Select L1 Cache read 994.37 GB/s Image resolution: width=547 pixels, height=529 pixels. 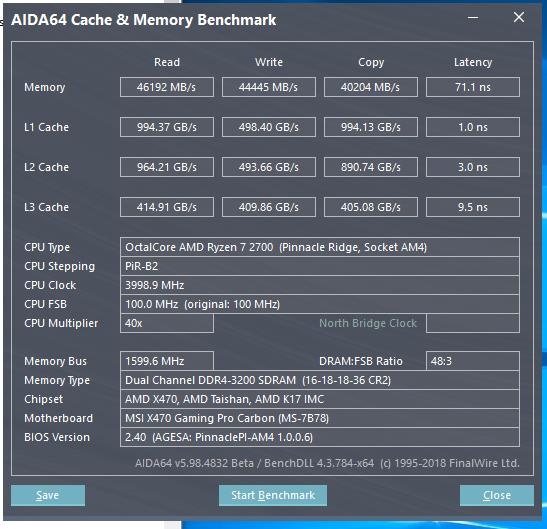point(167,127)
